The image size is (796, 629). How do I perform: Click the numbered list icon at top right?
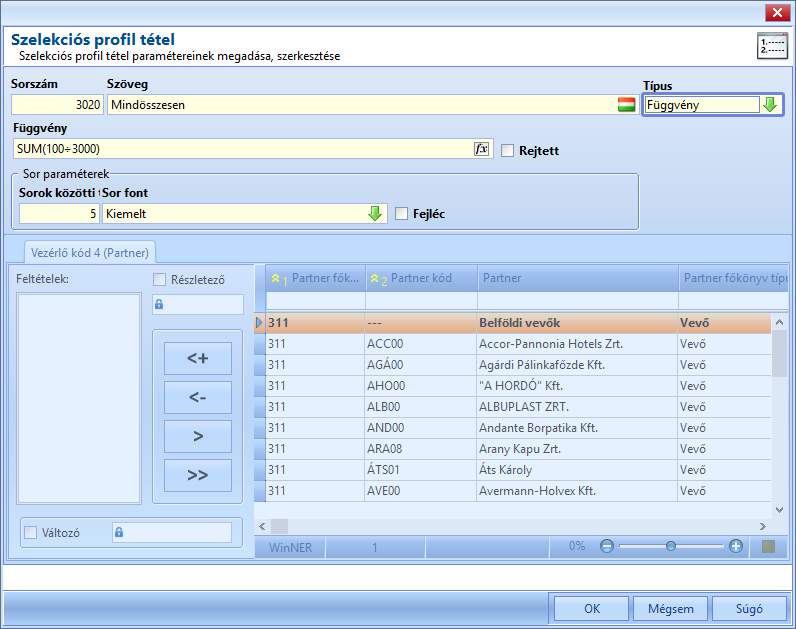(772, 46)
